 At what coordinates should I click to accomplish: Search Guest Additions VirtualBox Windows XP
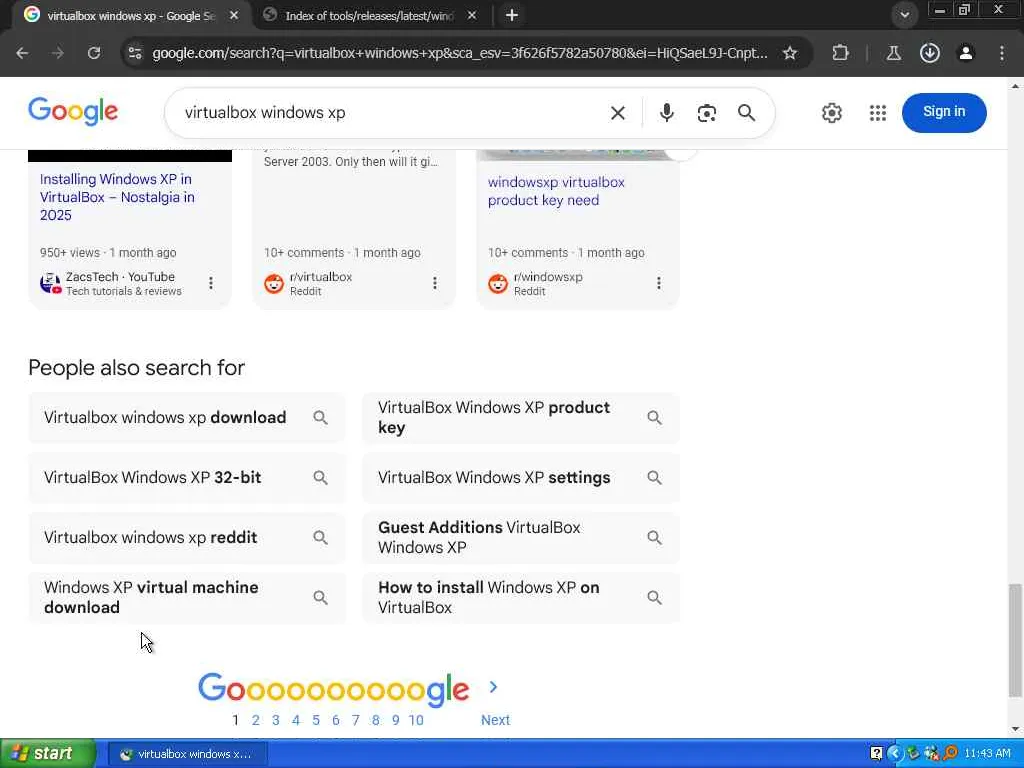520,537
